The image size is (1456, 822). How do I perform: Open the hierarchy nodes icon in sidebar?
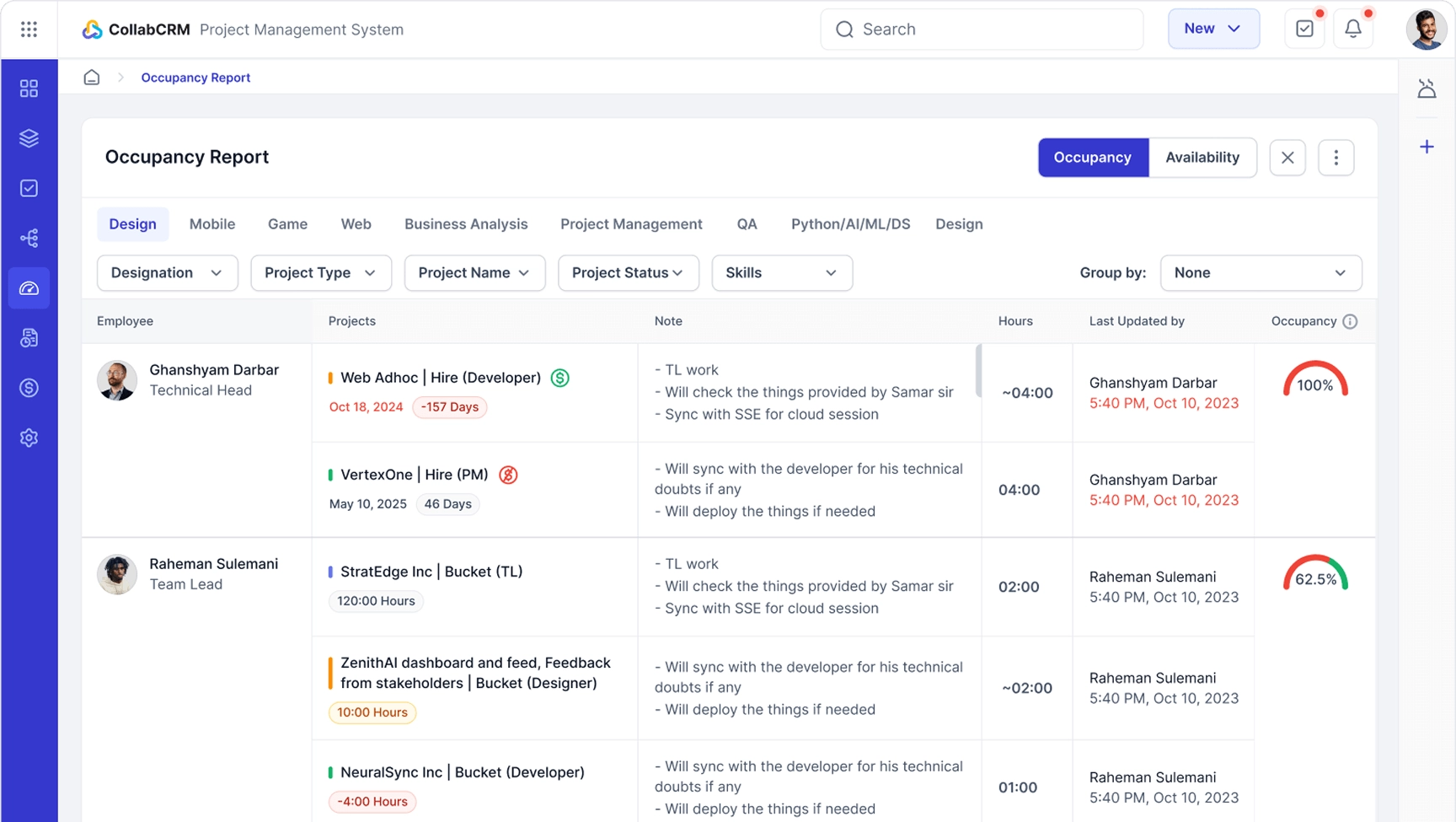(x=29, y=239)
